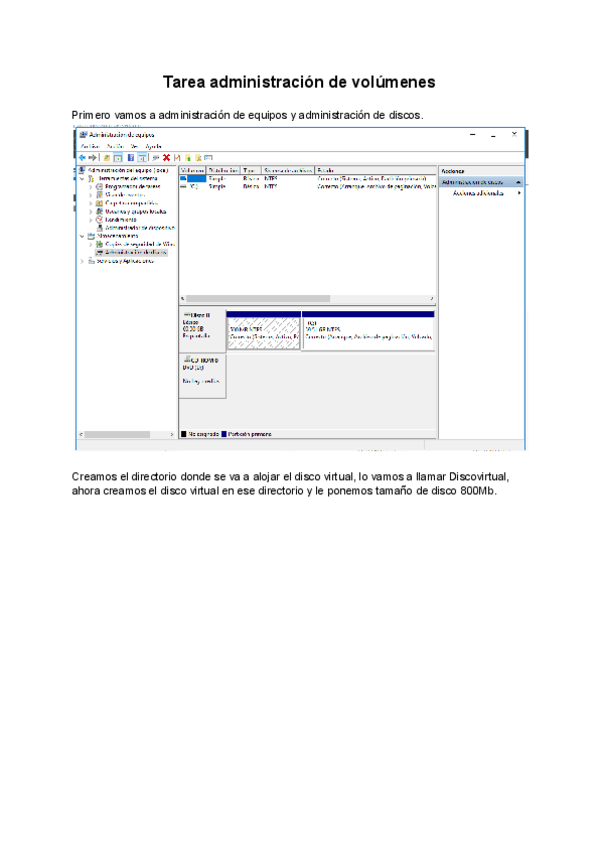
Task: Click the Estado column header
Action: tap(375, 170)
